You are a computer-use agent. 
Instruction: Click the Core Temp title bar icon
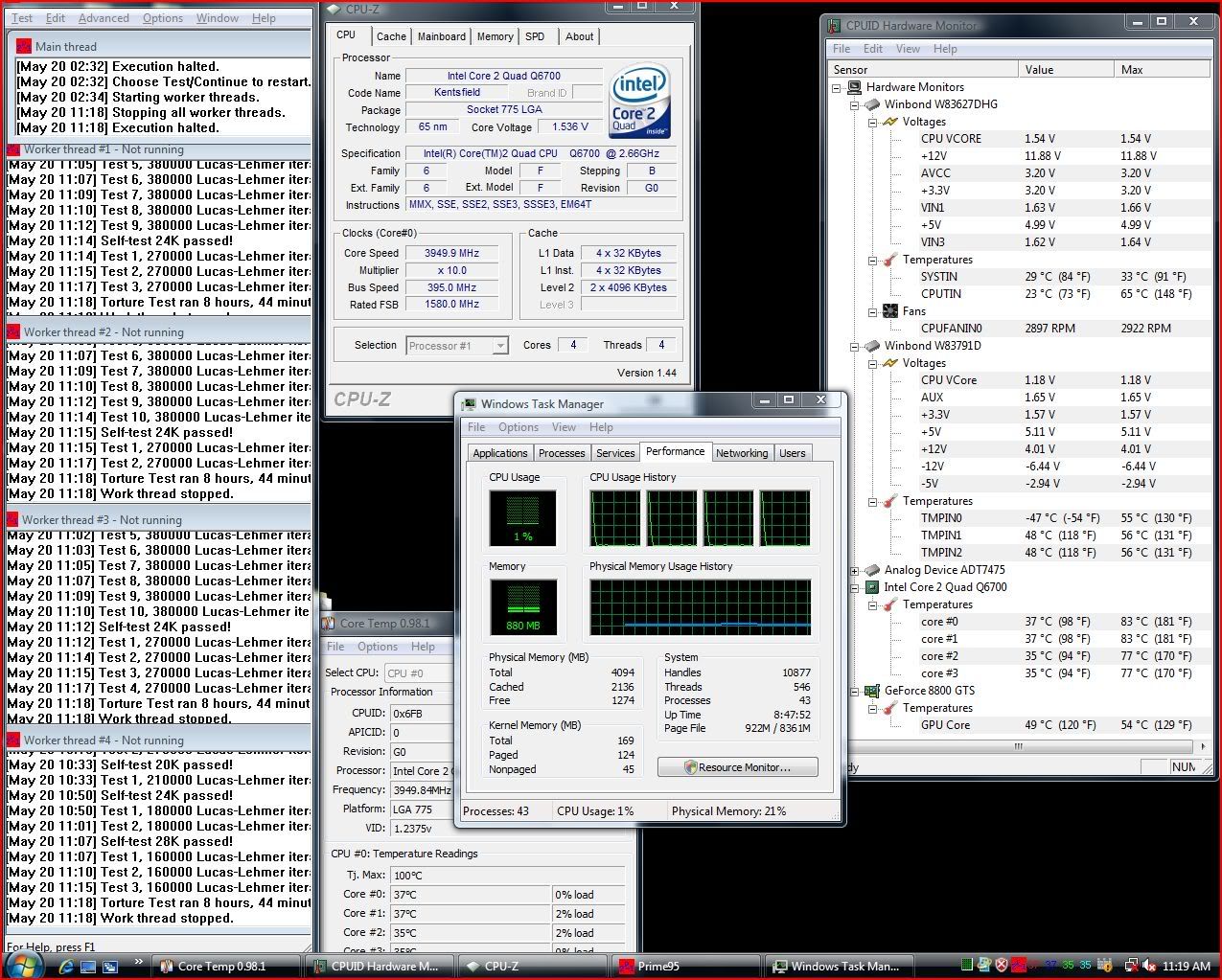pyautogui.click(x=328, y=623)
